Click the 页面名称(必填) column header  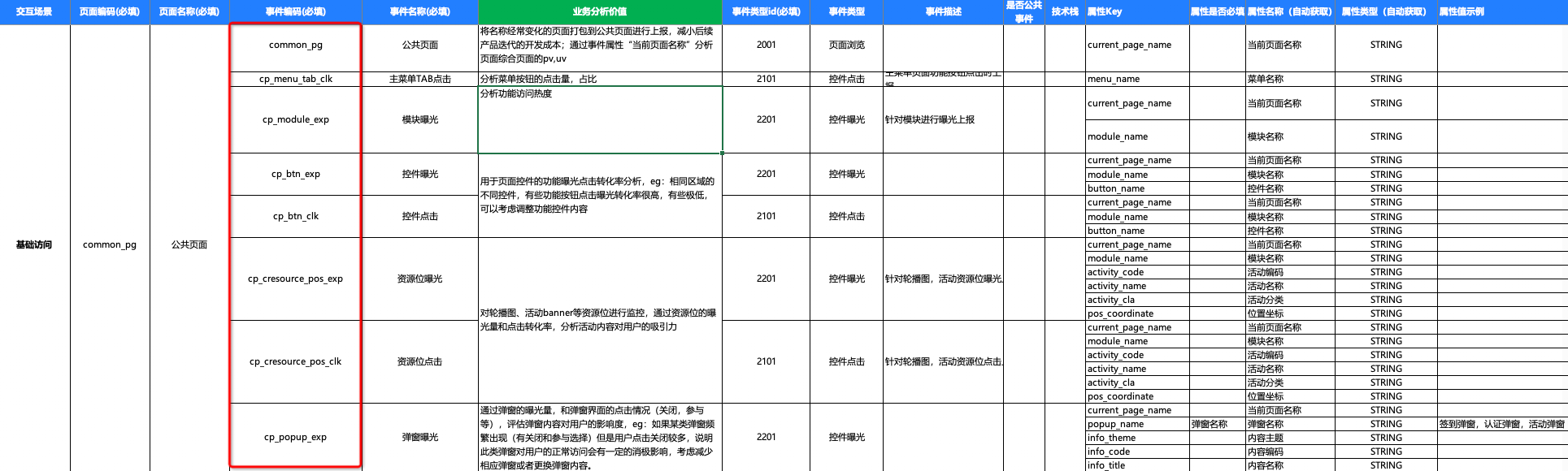pos(189,11)
